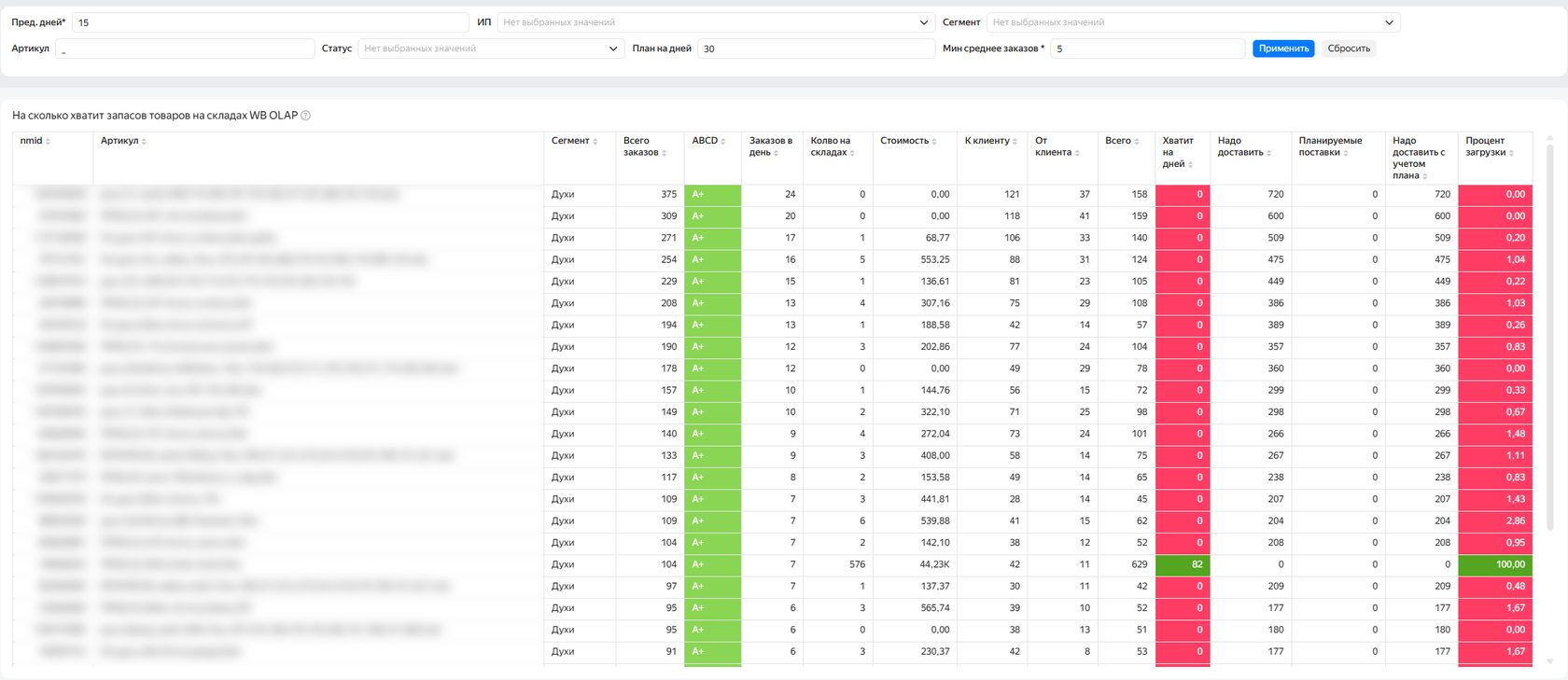Select the red cell showing 2,86
Viewport: 1568px width, 680px height.
click(x=1495, y=520)
